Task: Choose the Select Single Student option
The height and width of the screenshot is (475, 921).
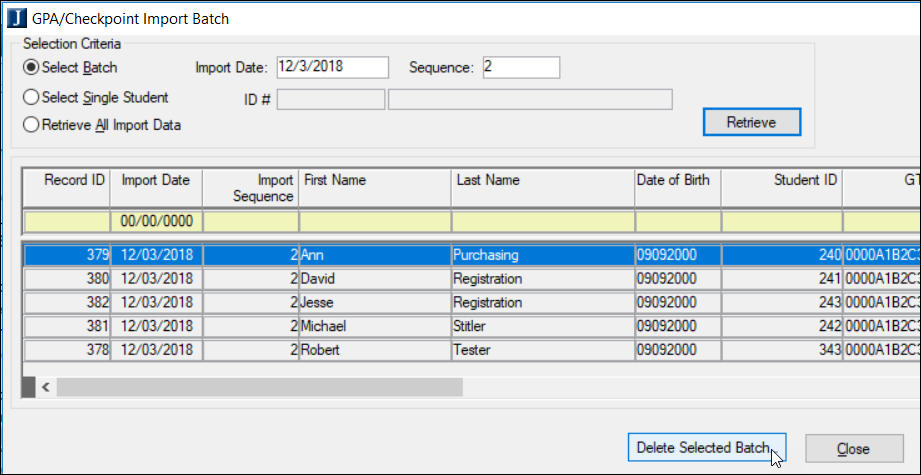Action: 32,98
